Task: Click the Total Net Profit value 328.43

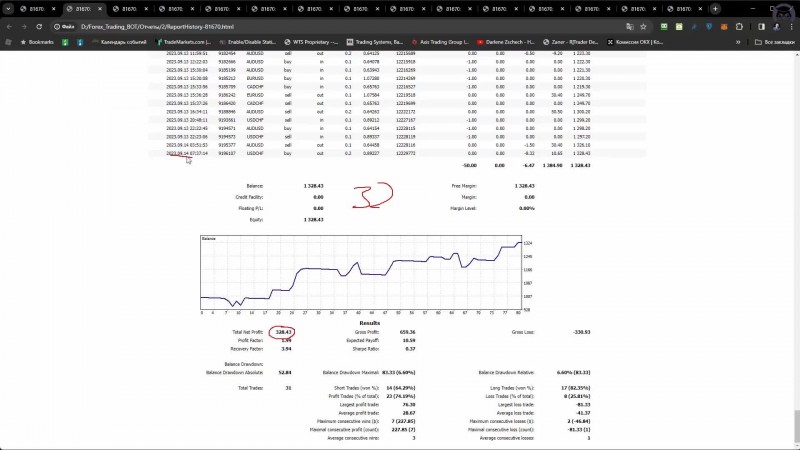Action: pyautogui.click(x=283, y=332)
